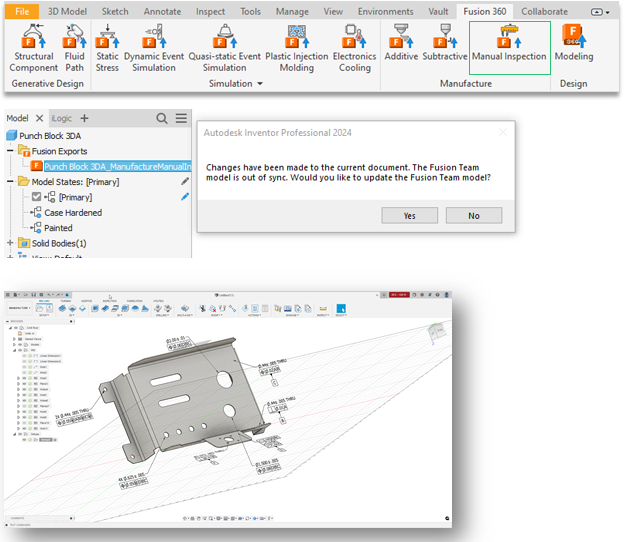Close the Model browser tab
Image resolution: width=624 pixels, height=542 pixels.
coord(39,118)
